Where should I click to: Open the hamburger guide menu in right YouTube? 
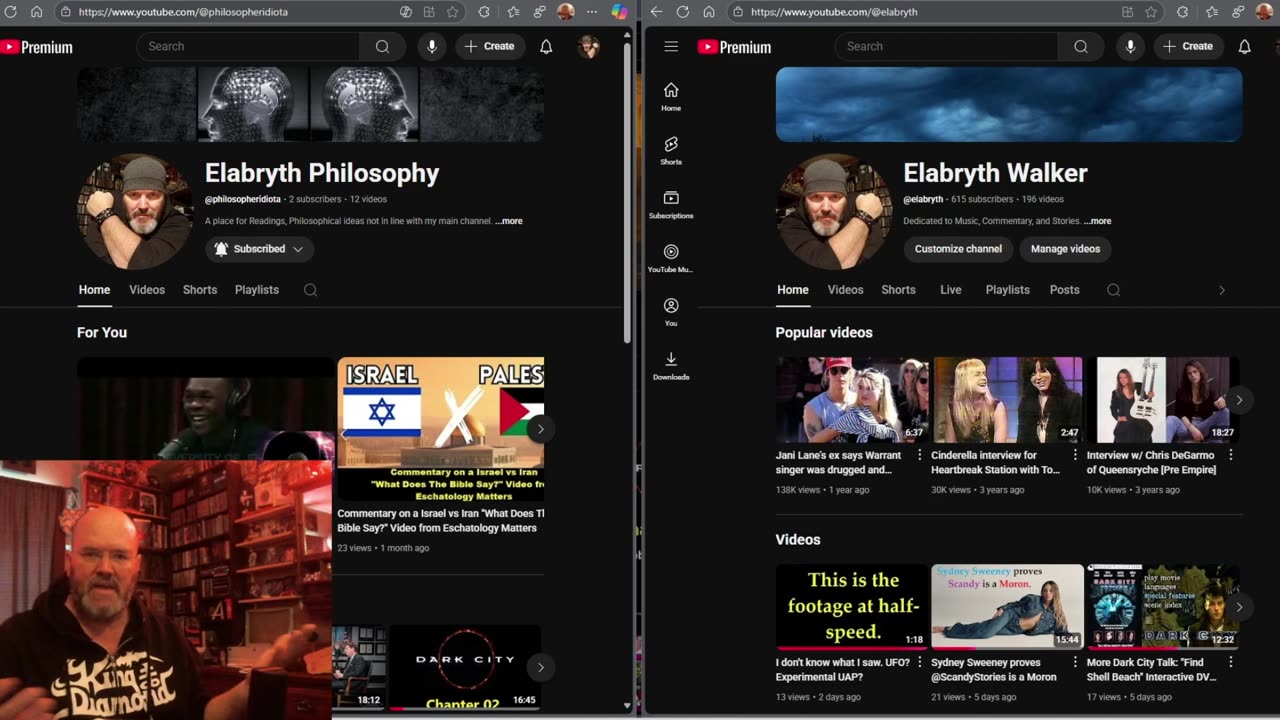tap(671, 46)
